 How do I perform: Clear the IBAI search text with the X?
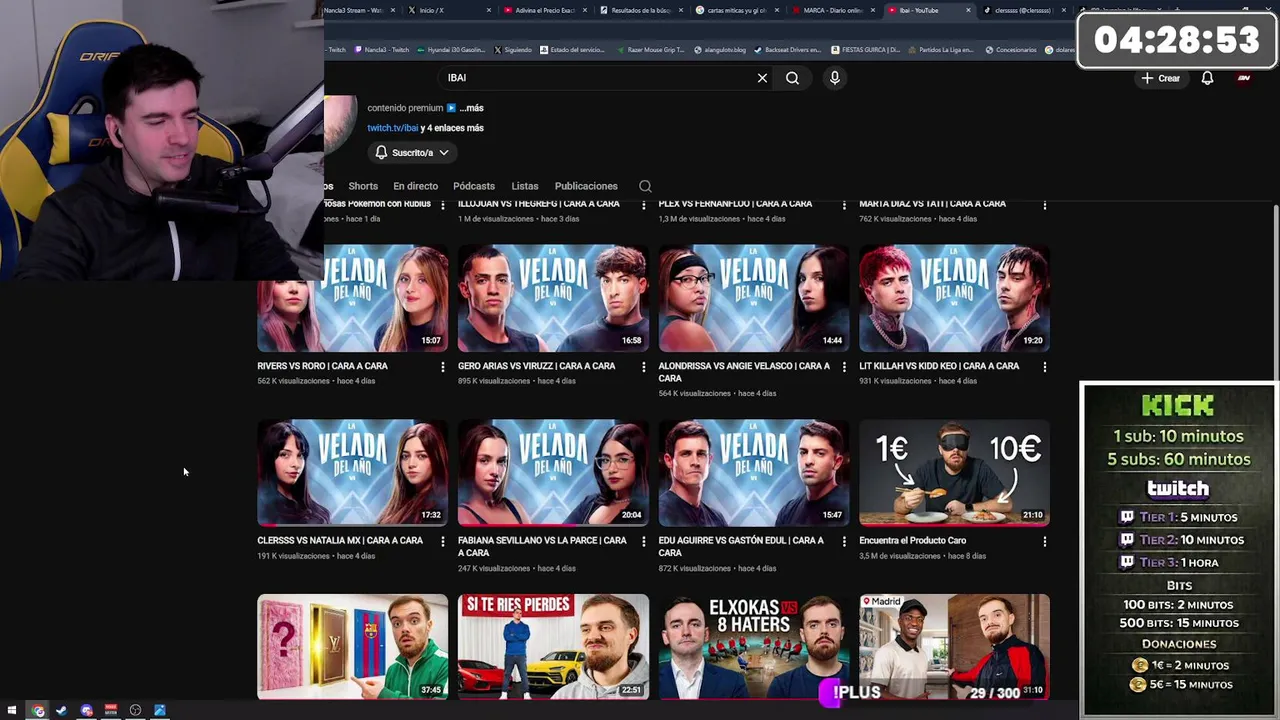tap(762, 78)
